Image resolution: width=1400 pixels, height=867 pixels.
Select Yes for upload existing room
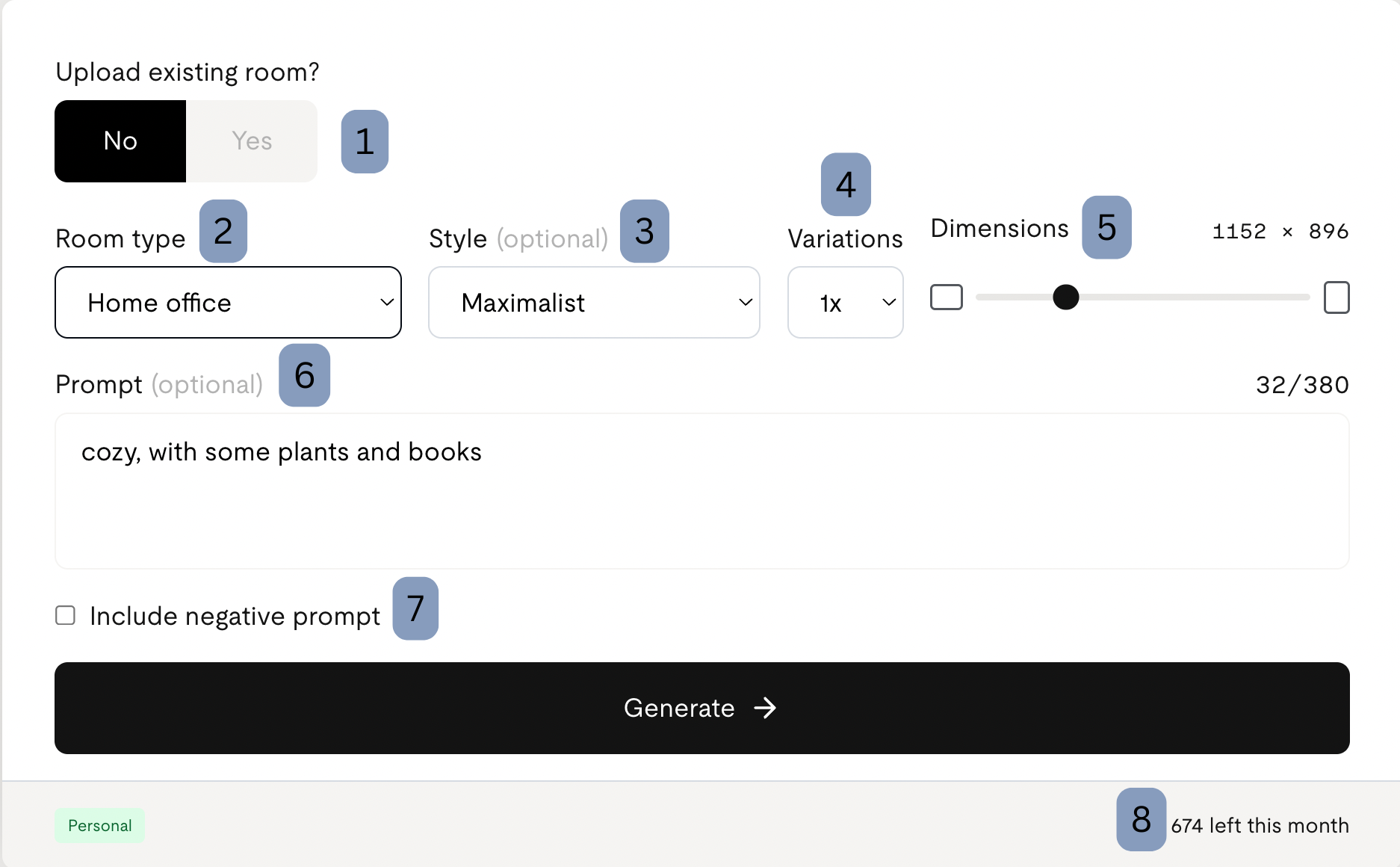pyautogui.click(x=252, y=141)
